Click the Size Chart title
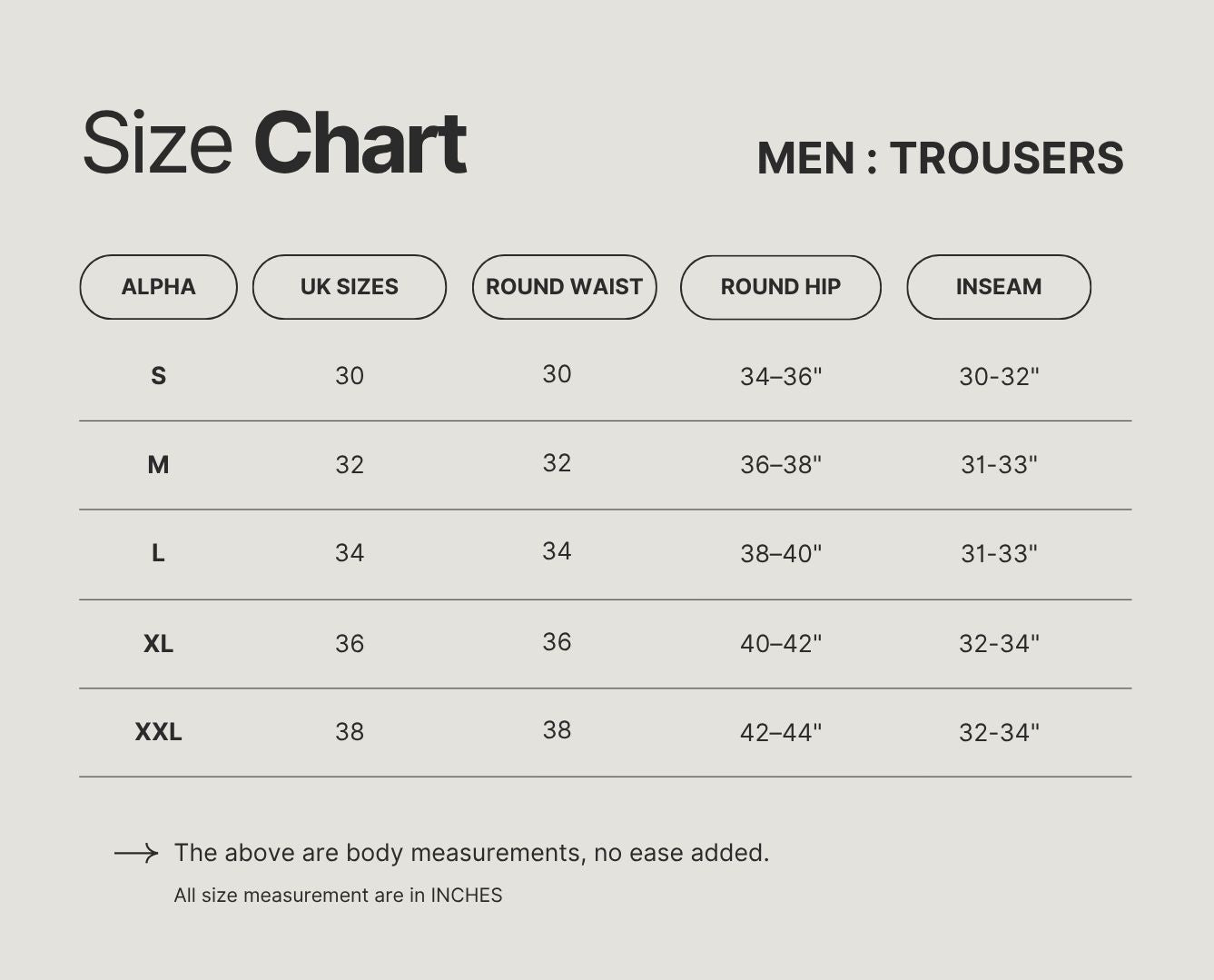 274,143
